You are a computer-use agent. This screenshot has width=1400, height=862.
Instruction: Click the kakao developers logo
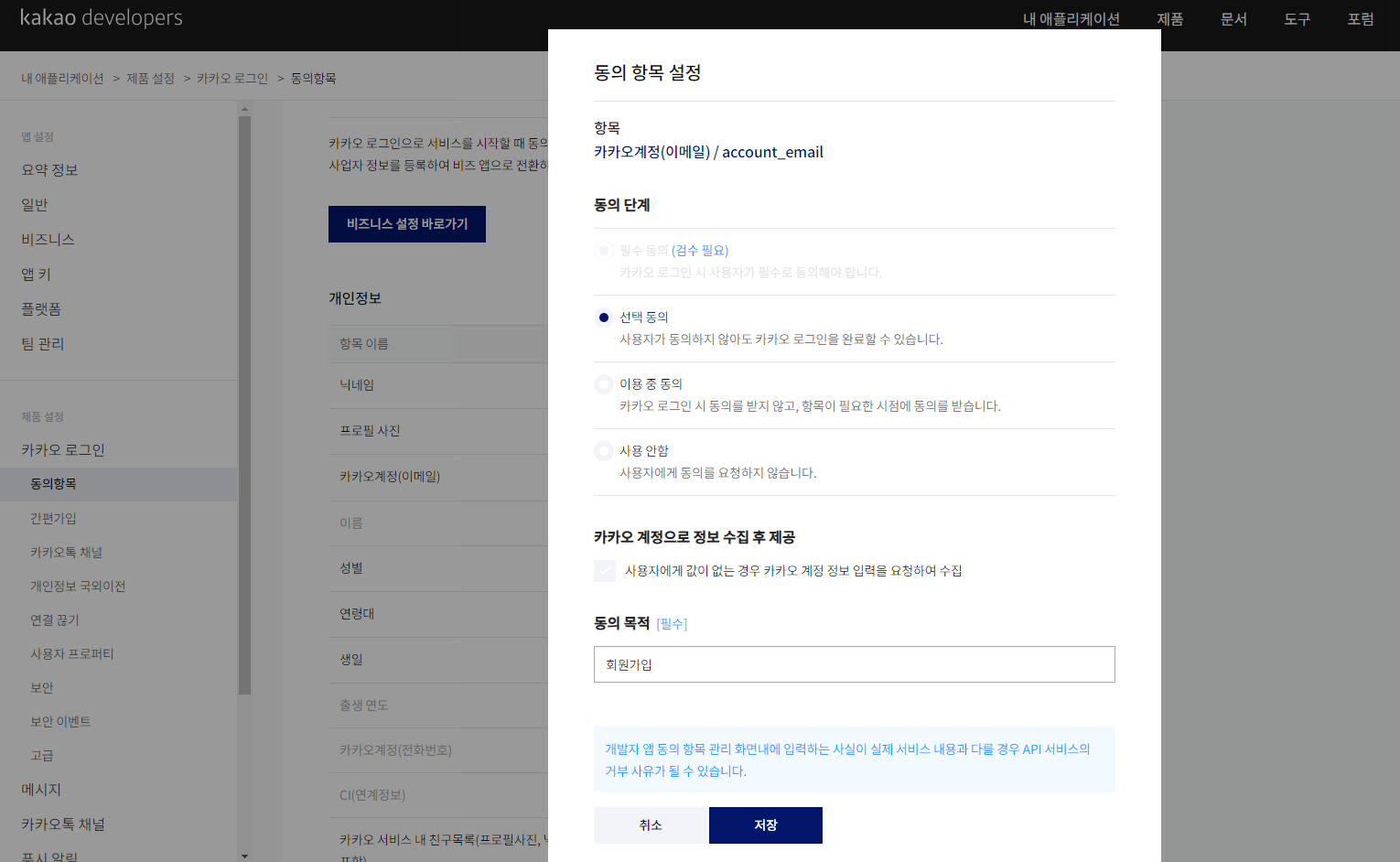coord(102,17)
